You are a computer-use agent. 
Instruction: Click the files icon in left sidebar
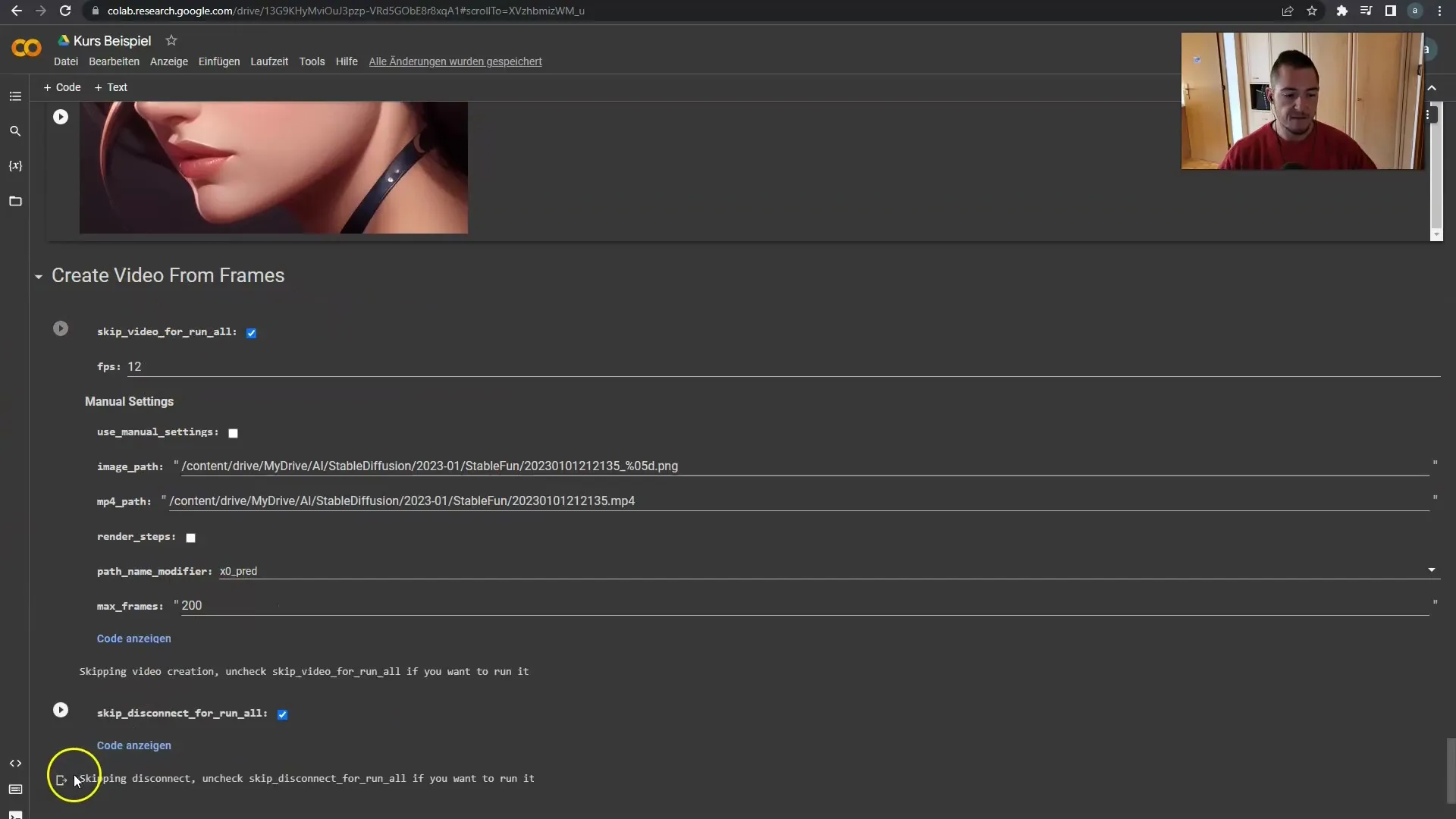coord(15,201)
